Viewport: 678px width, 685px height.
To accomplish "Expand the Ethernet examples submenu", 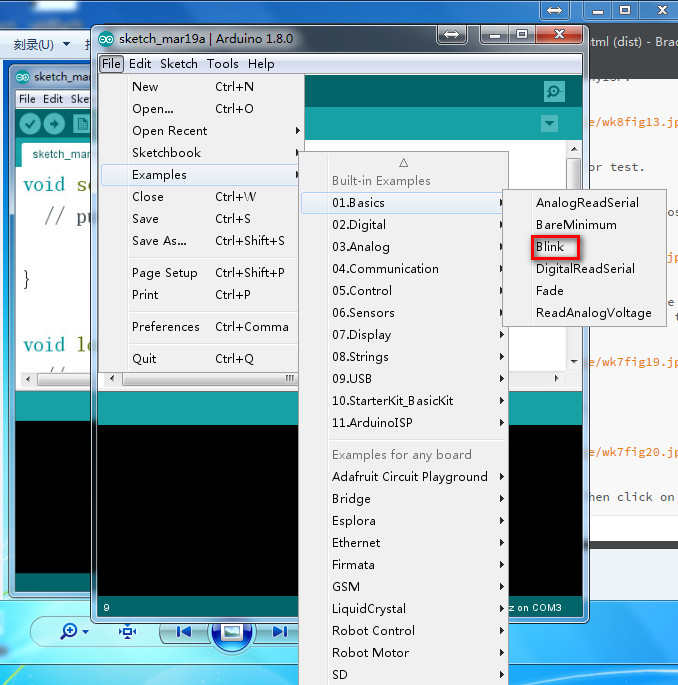I will [x=404, y=543].
